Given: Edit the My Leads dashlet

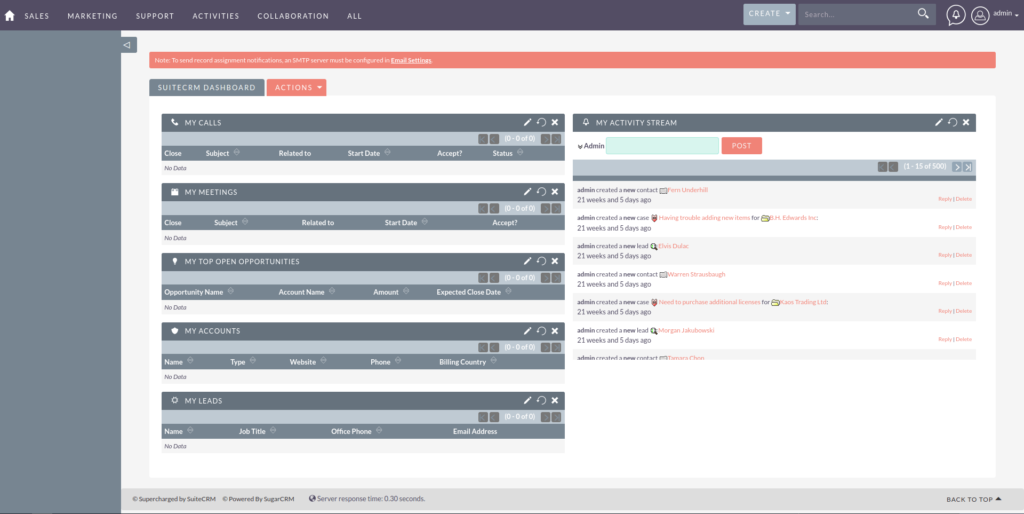Looking at the screenshot, I should click(x=528, y=400).
